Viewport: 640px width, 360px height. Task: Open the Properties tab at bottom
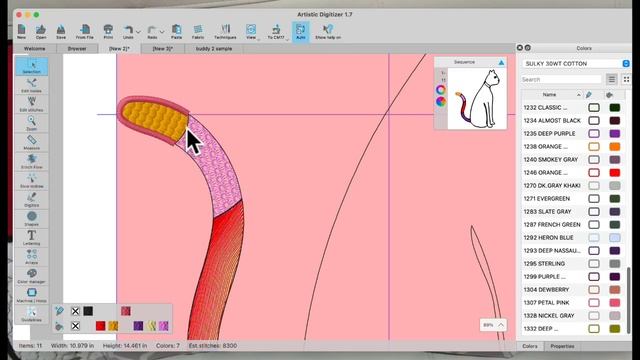(x=562, y=346)
